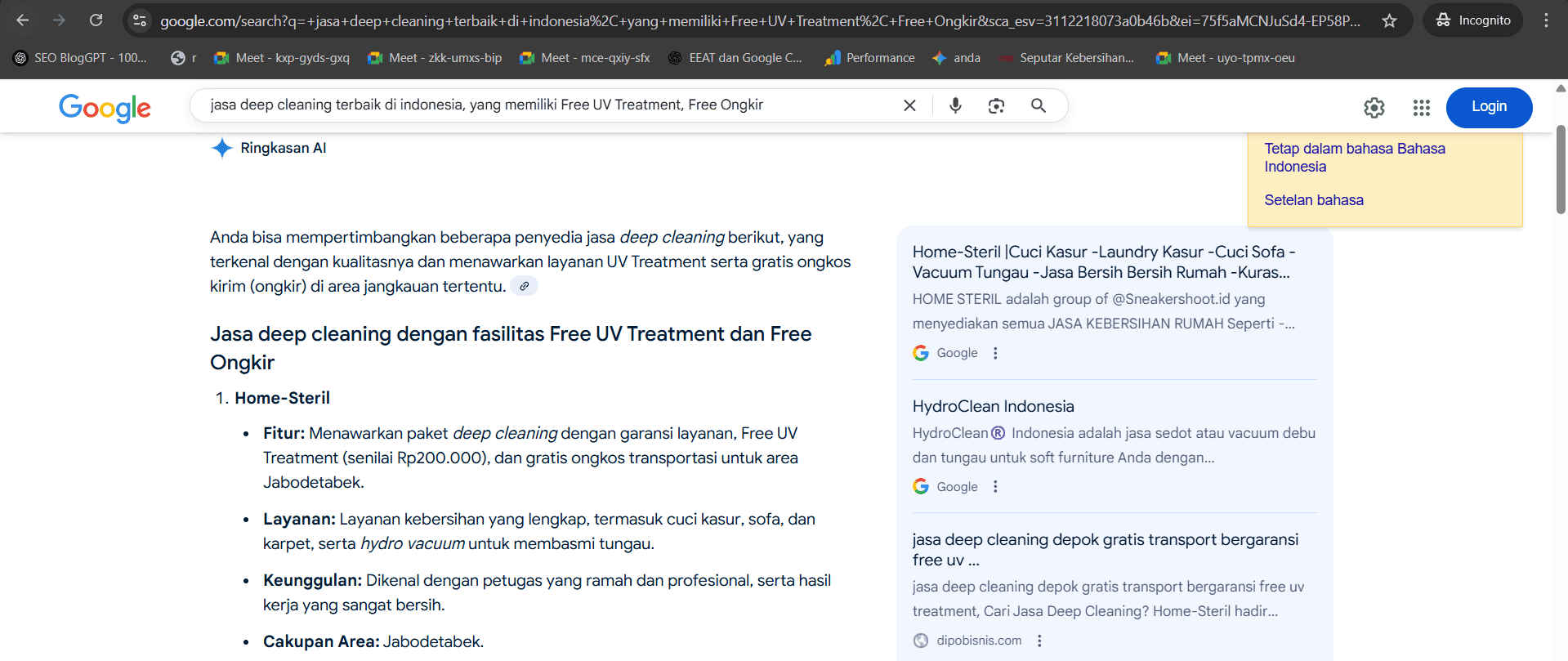Image resolution: width=1568 pixels, height=661 pixels.
Task: Open the anda bookmark
Action: [x=956, y=58]
